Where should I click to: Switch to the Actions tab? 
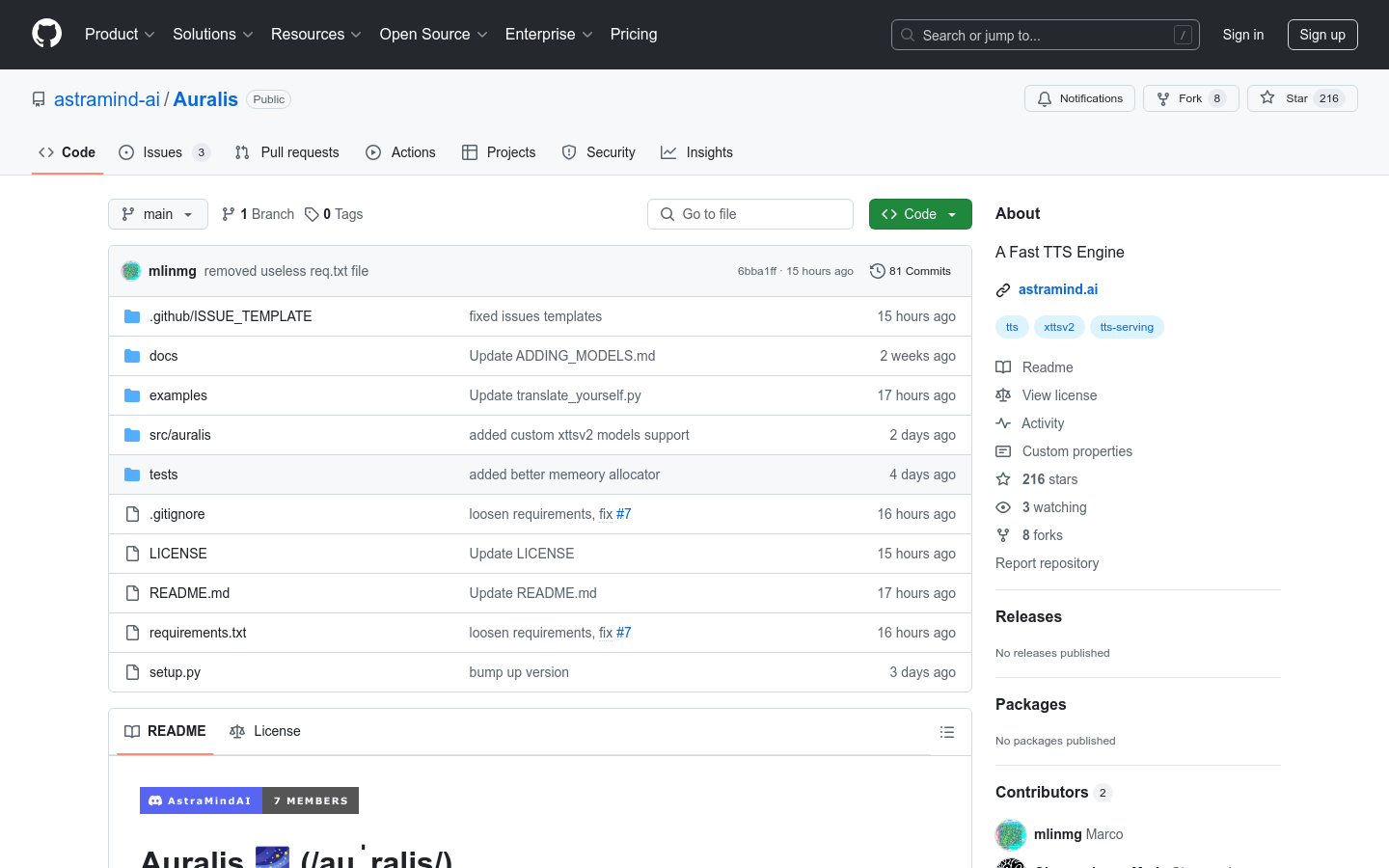pos(401,152)
